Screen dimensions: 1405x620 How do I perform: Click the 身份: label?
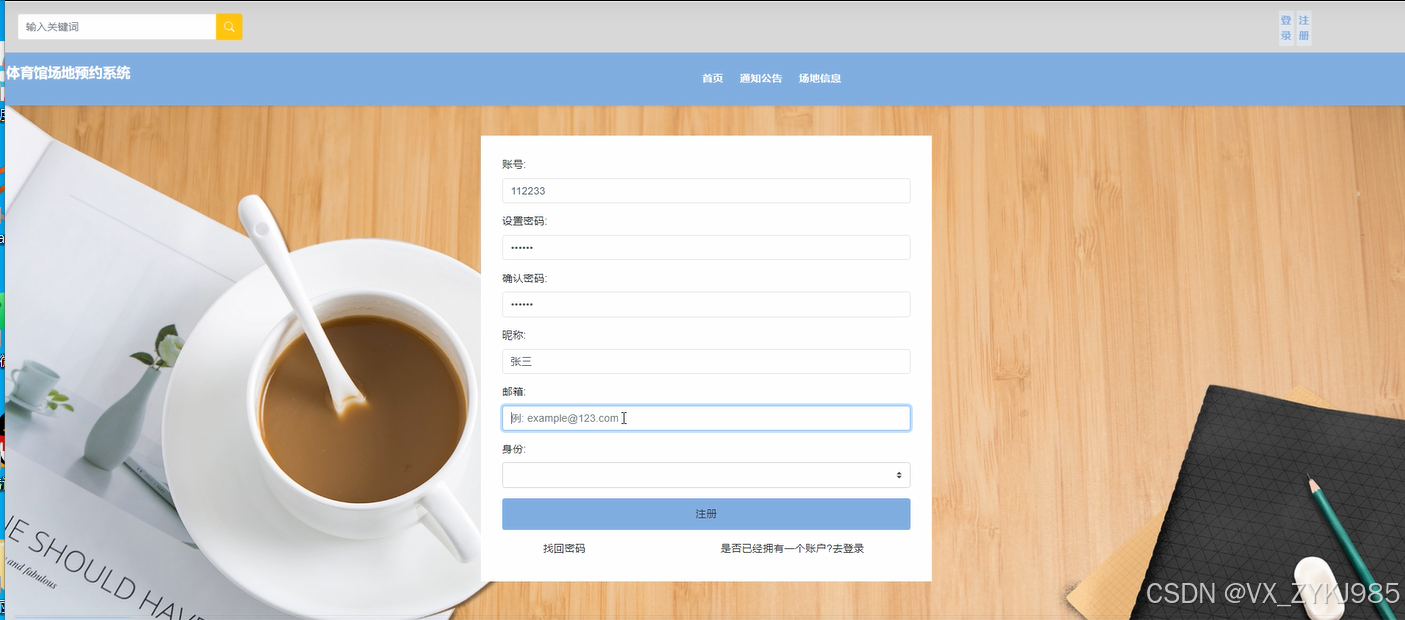514,449
